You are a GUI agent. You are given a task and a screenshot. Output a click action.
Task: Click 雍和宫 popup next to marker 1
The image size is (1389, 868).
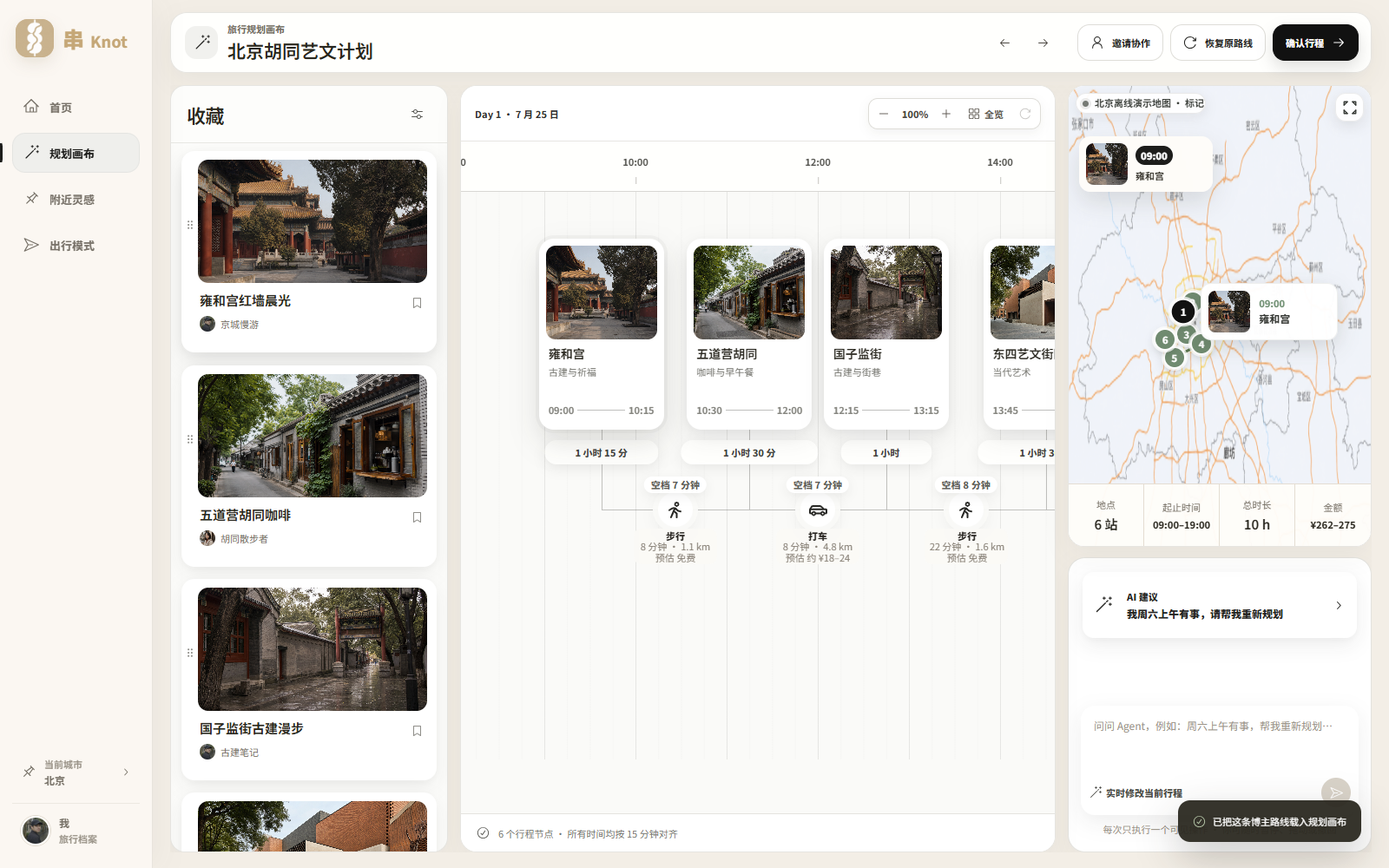click(1271, 312)
